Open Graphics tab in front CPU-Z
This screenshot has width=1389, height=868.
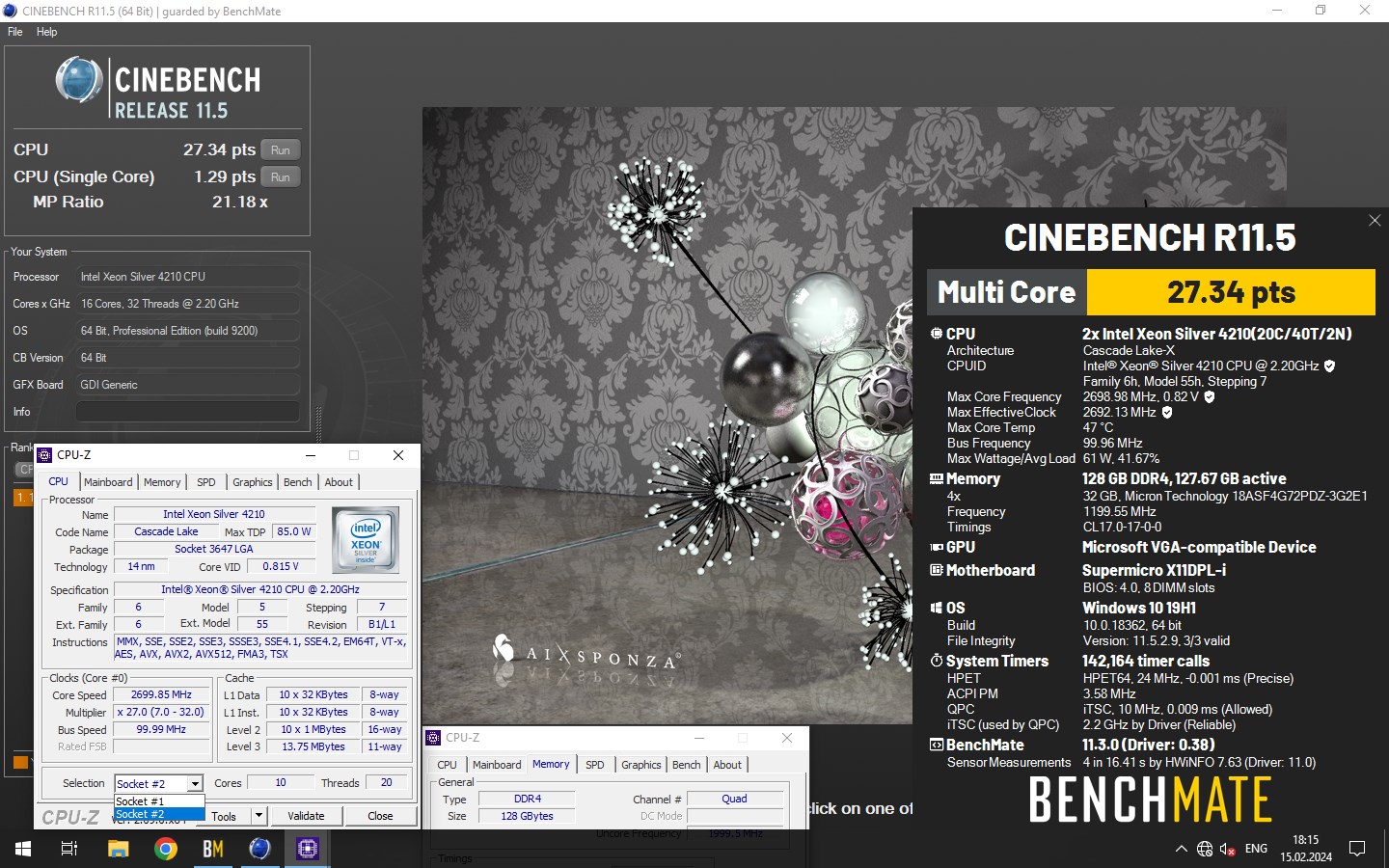click(x=253, y=482)
